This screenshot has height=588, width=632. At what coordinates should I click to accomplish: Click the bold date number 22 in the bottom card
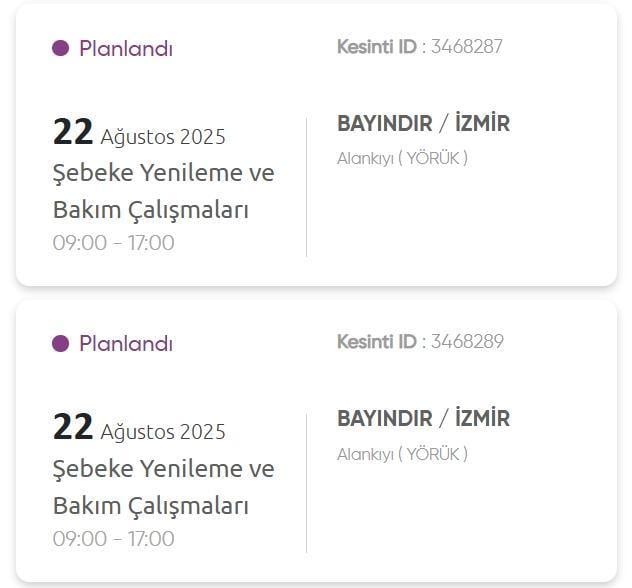[72, 427]
